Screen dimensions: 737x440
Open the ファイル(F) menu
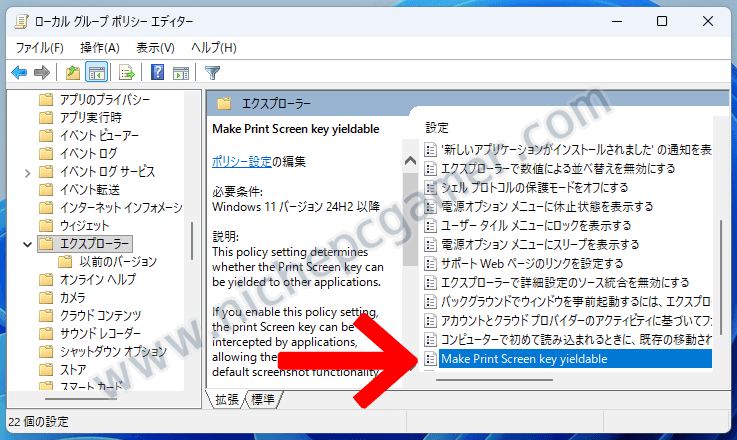pos(39,47)
